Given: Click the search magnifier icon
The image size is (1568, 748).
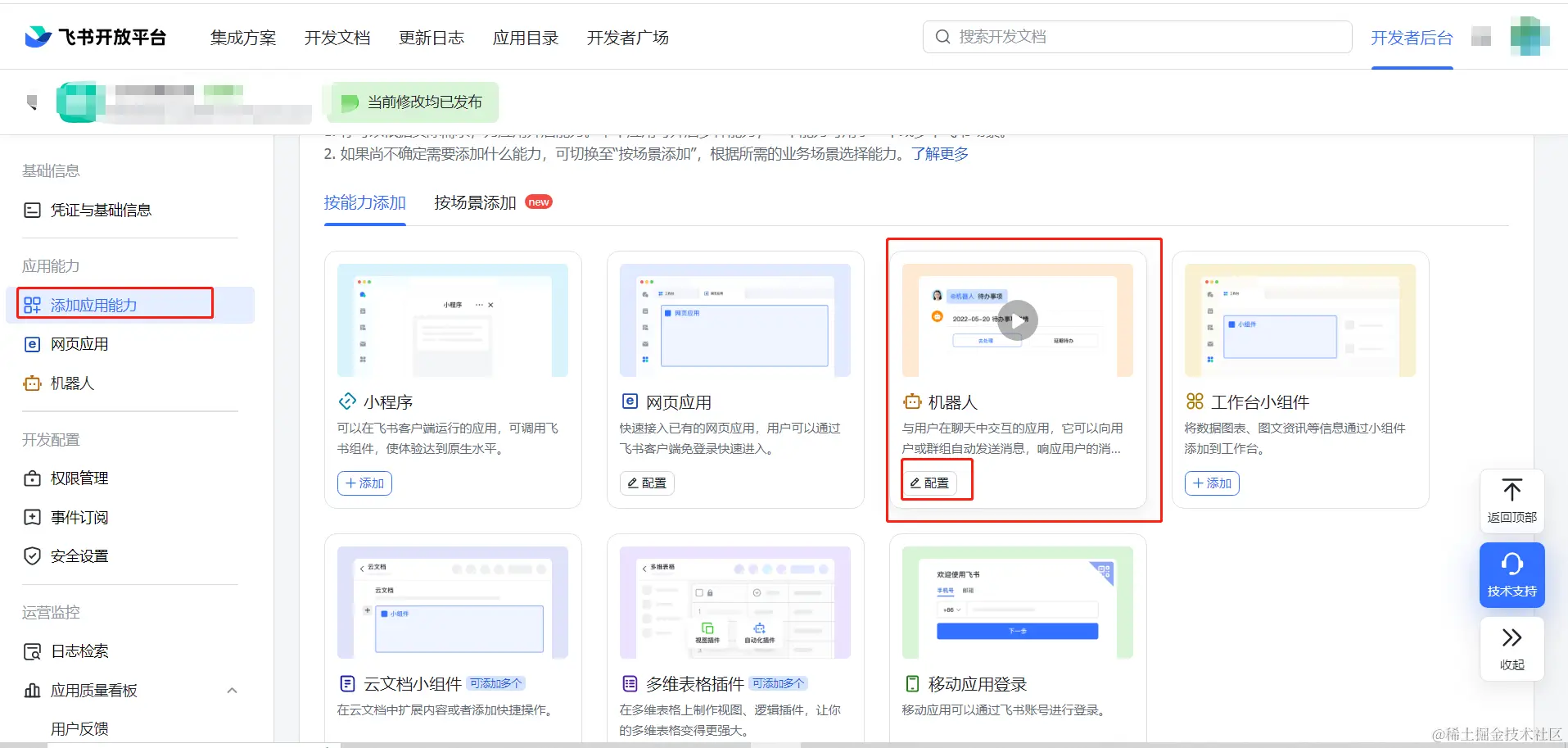Looking at the screenshot, I should (x=942, y=37).
